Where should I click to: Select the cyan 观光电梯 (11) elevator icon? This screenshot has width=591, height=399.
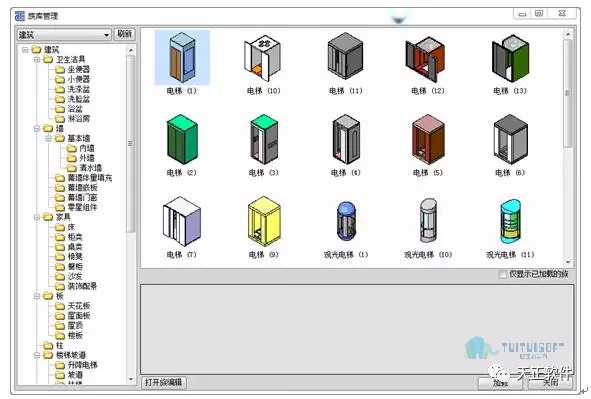(x=510, y=222)
